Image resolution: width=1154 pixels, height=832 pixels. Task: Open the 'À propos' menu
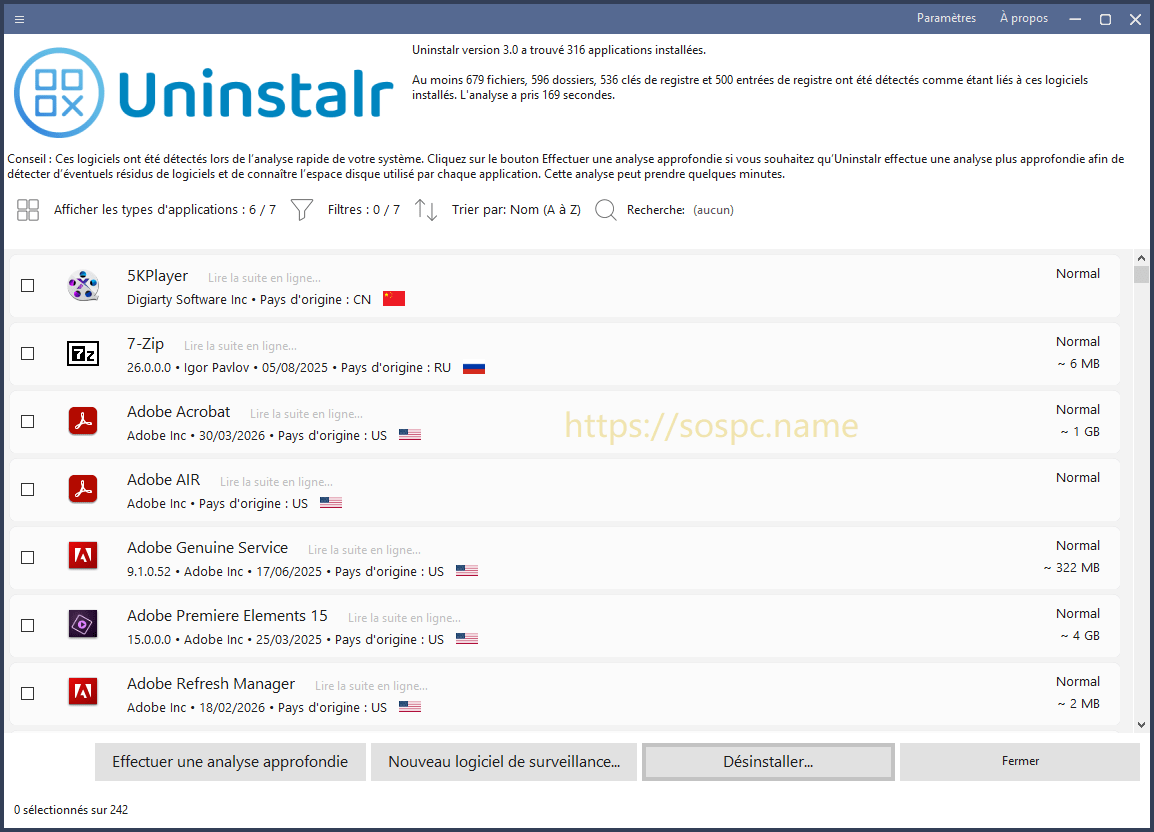pos(1023,18)
